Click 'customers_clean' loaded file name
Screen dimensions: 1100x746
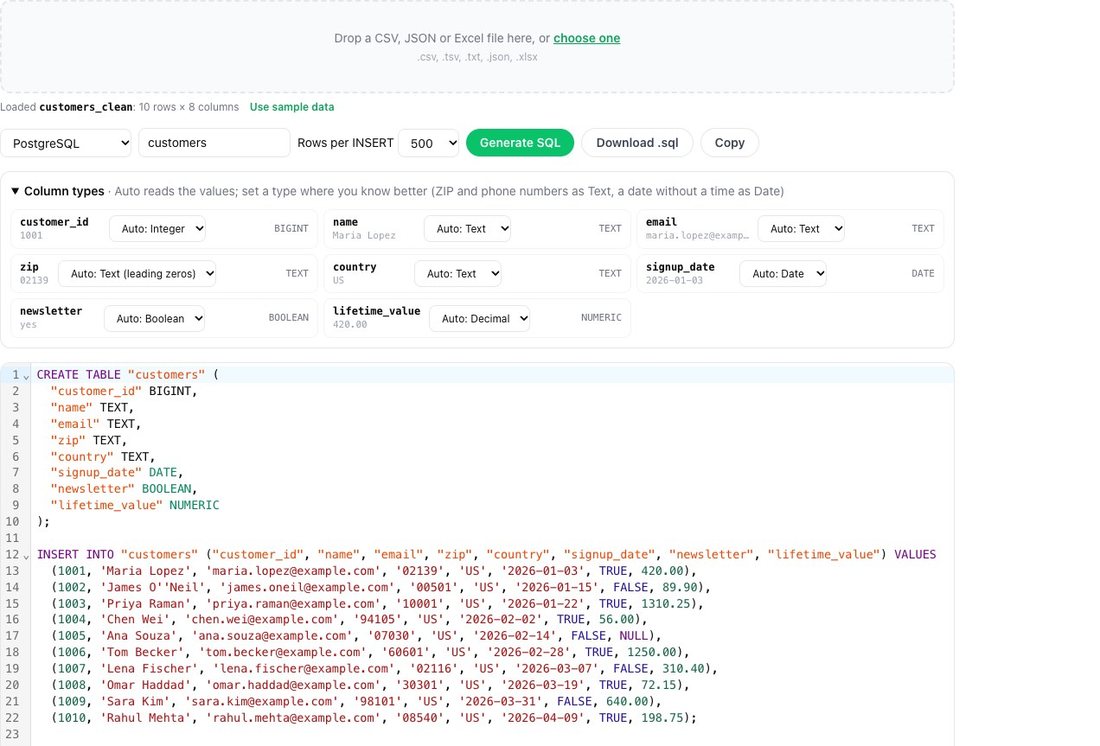(x=86, y=107)
